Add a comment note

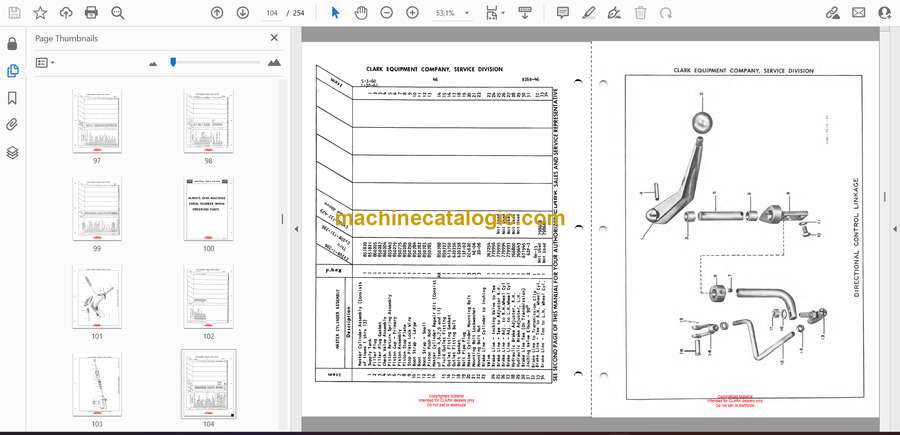point(562,13)
